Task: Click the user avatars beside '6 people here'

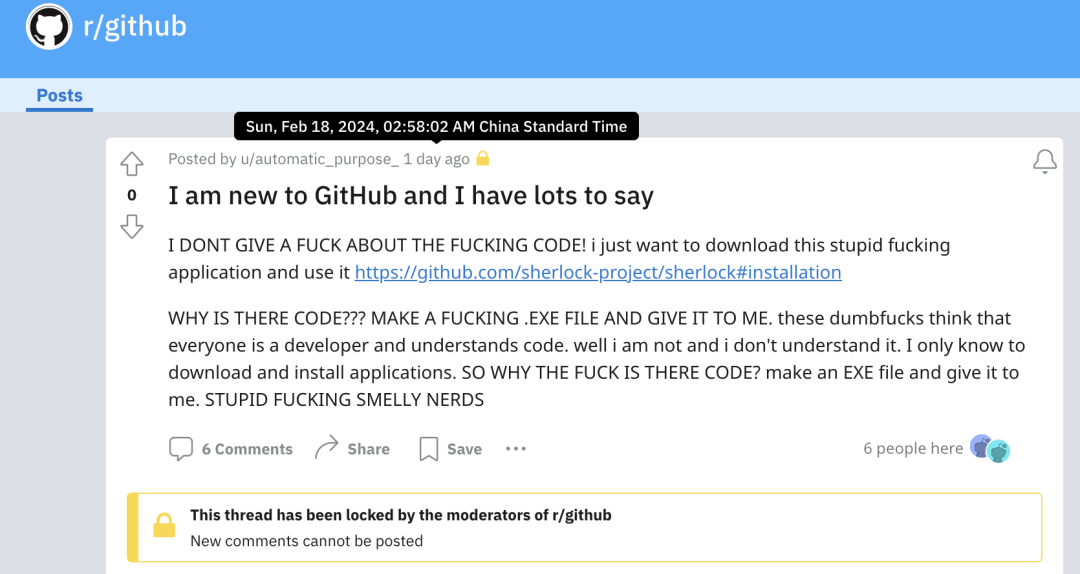Action: (990, 448)
